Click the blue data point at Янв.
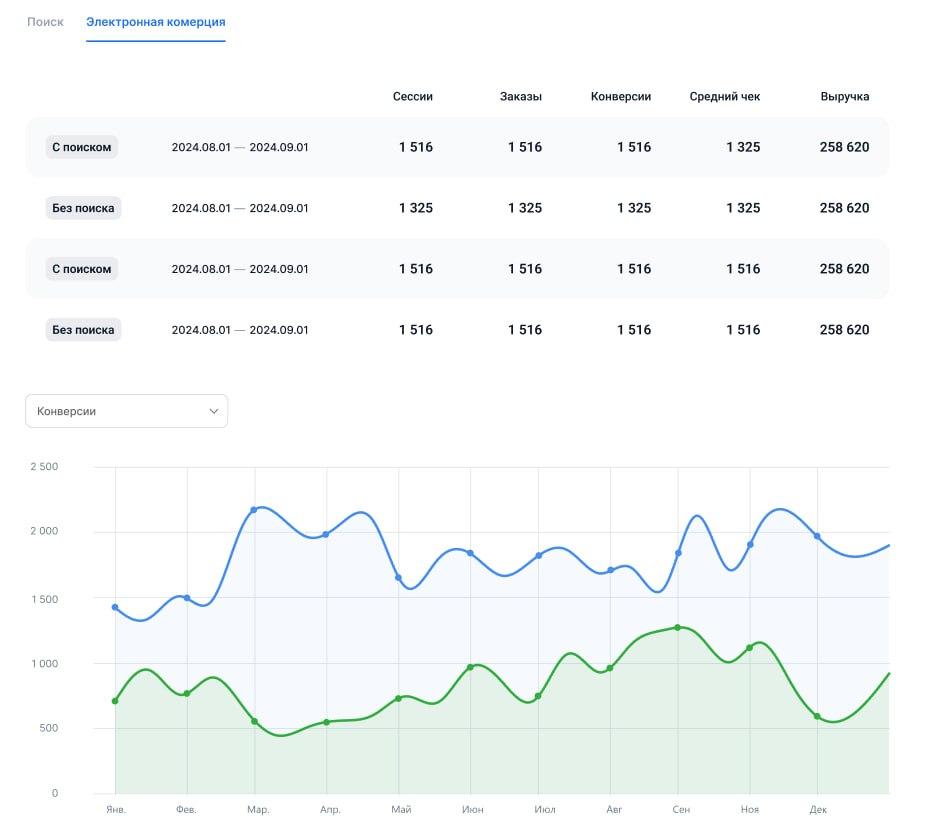This screenshot has width=927, height=836. [115, 607]
